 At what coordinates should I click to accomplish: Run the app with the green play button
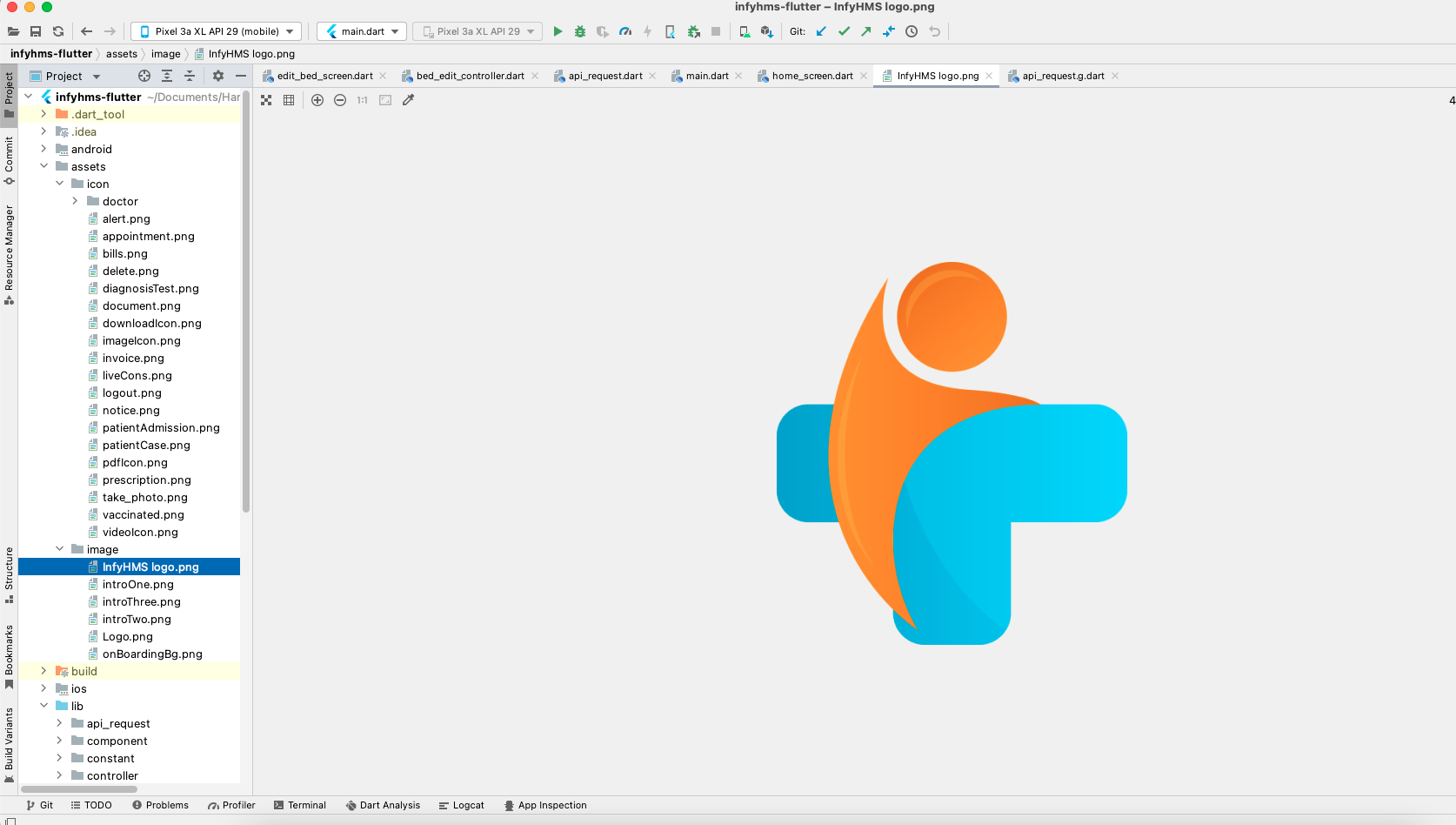click(558, 31)
